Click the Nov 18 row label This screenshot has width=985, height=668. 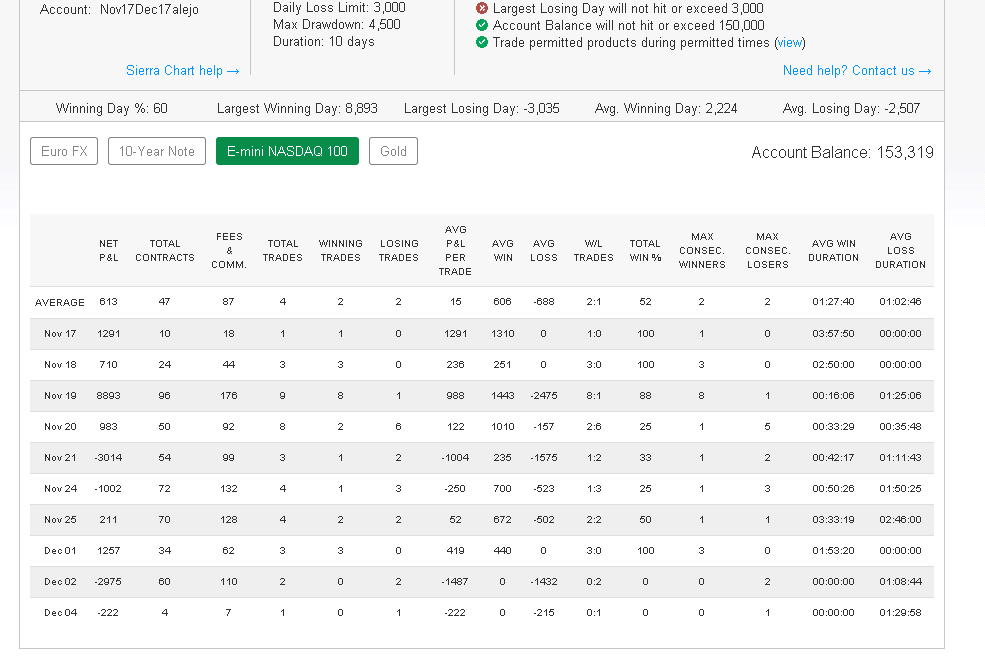(60, 364)
